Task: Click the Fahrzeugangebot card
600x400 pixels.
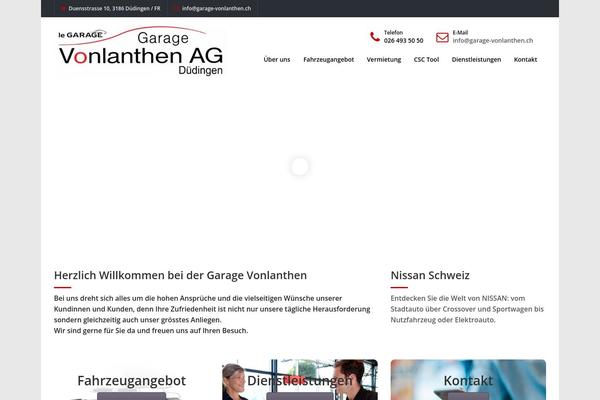Action: coord(131,380)
